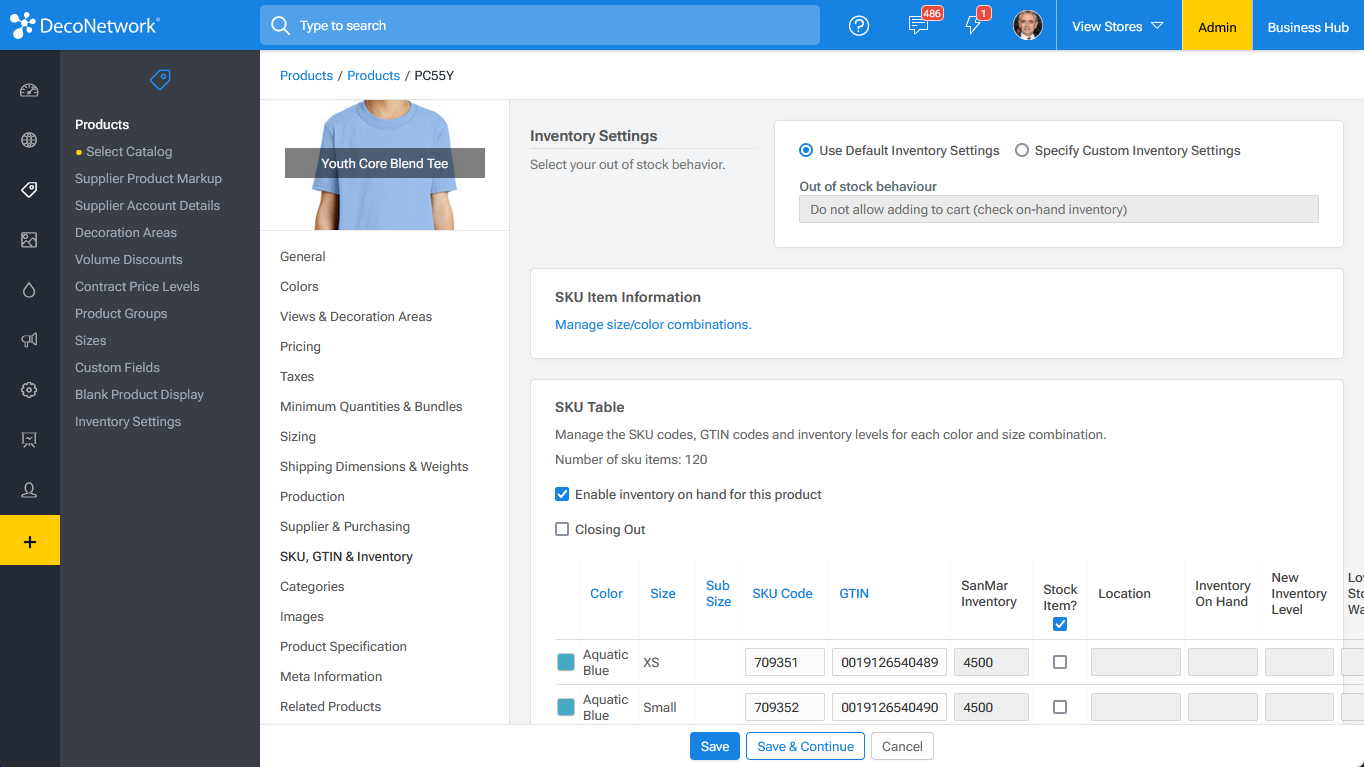Viewport: 1364px width, 767px height.
Task: Click the Aquatic Blue XS color swatch
Action: (566, 662)
